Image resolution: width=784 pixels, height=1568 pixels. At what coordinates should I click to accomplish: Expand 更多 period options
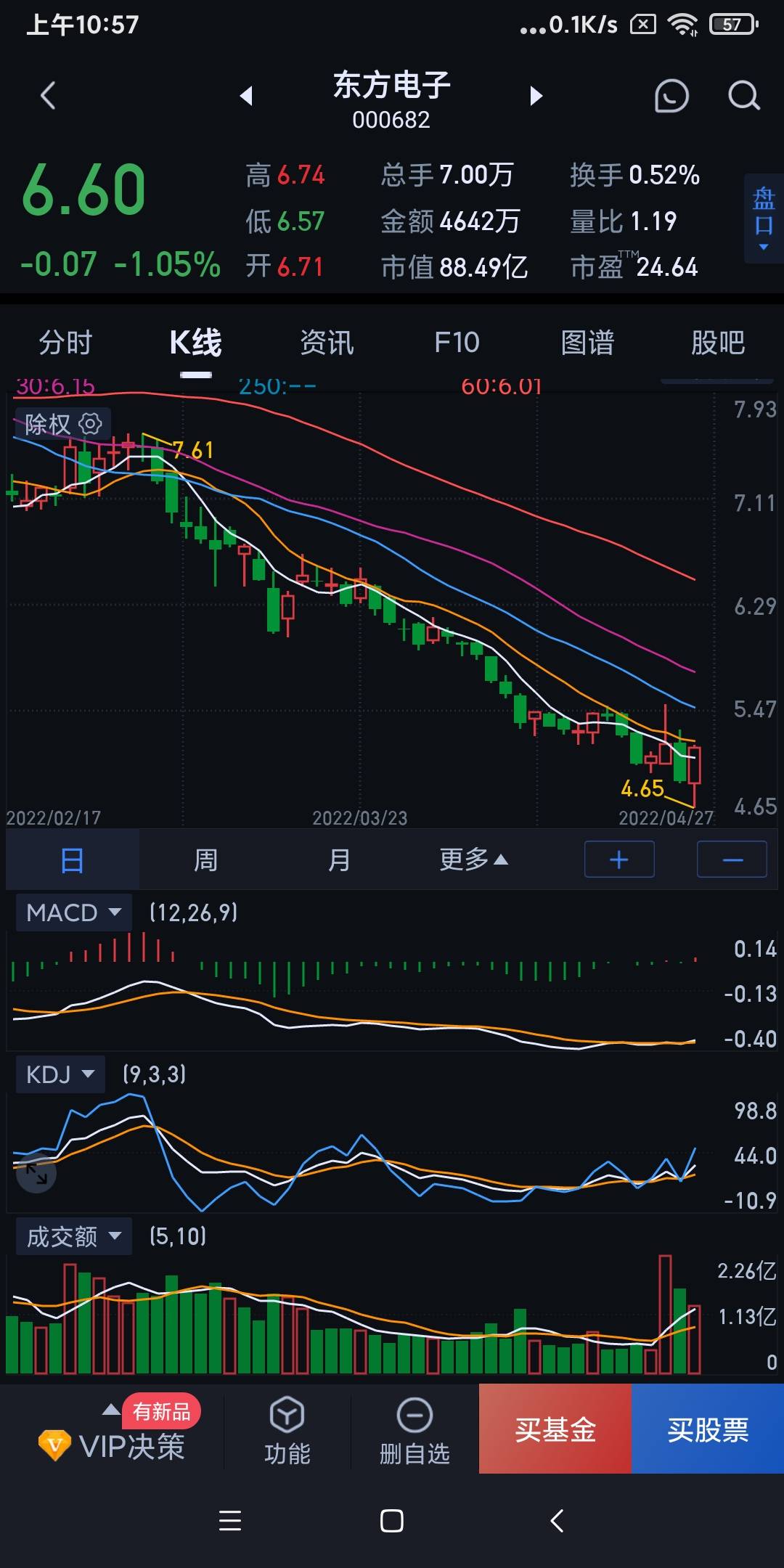tap(473, 860)
